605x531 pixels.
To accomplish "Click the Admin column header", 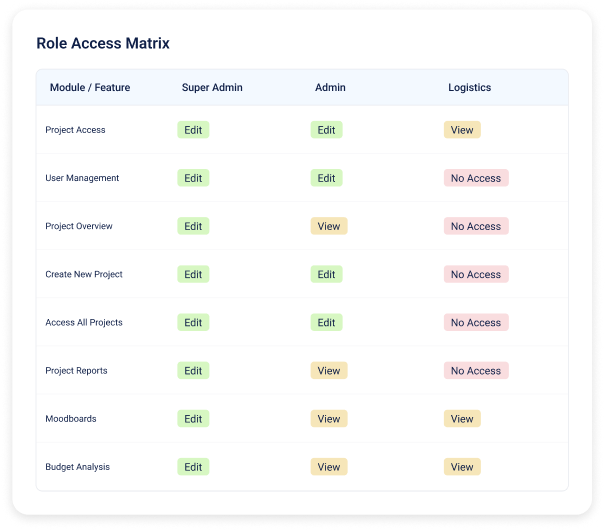I will click(x=330, y=88).
